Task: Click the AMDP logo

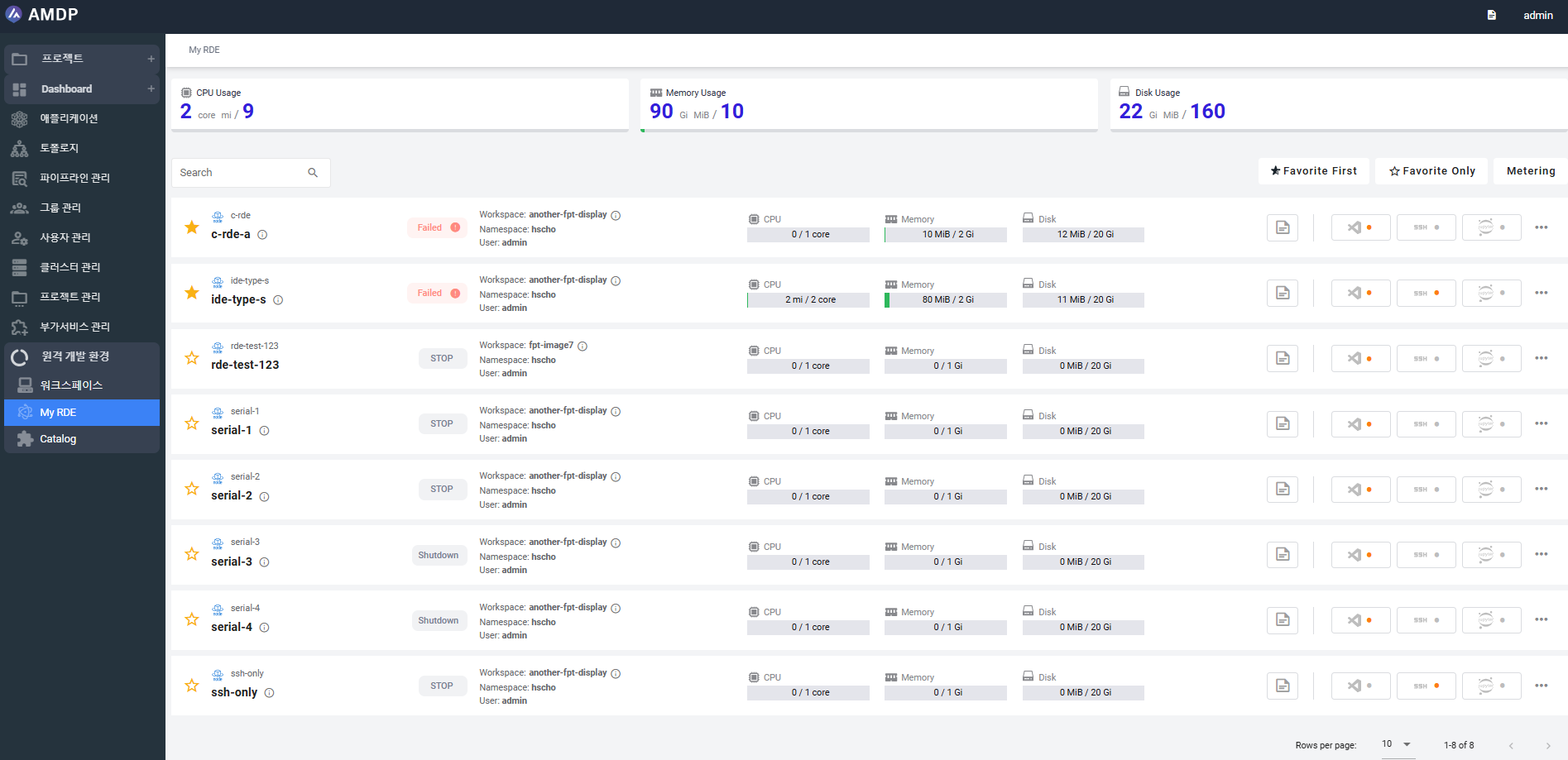Action: (x=42, y=14)
